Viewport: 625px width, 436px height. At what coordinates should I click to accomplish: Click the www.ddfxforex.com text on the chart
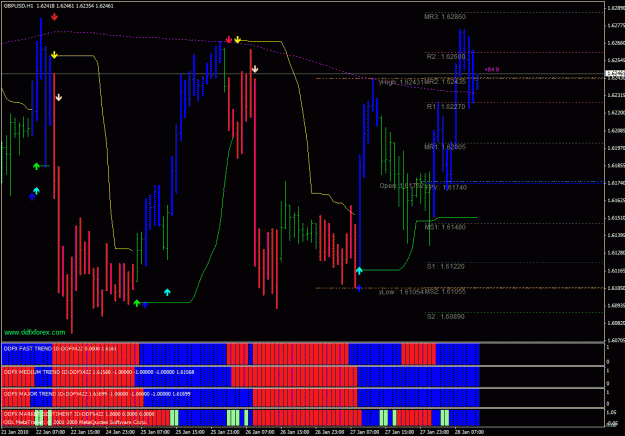tap(35, 332)
